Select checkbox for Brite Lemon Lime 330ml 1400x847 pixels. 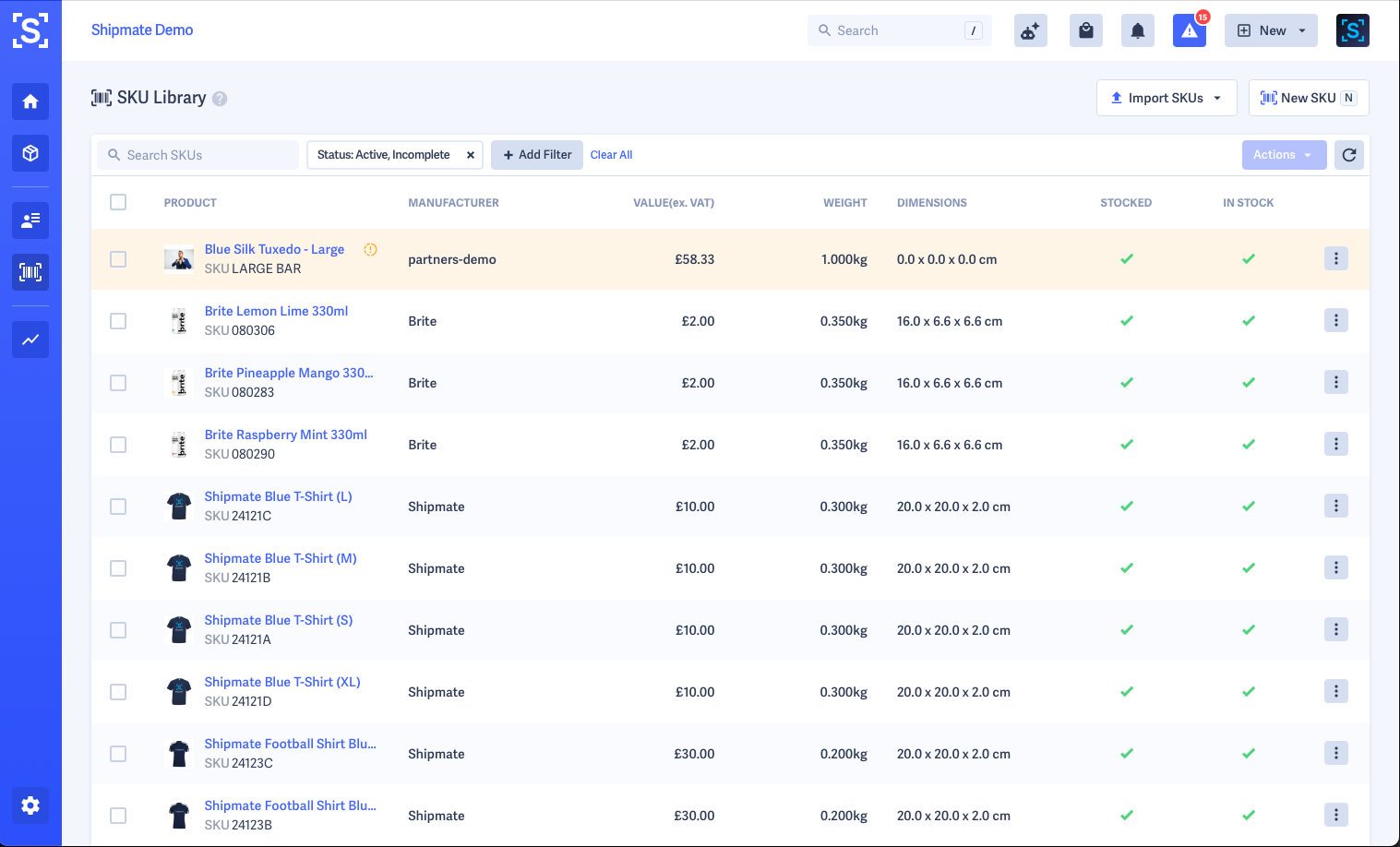click(x=118, y=321)
